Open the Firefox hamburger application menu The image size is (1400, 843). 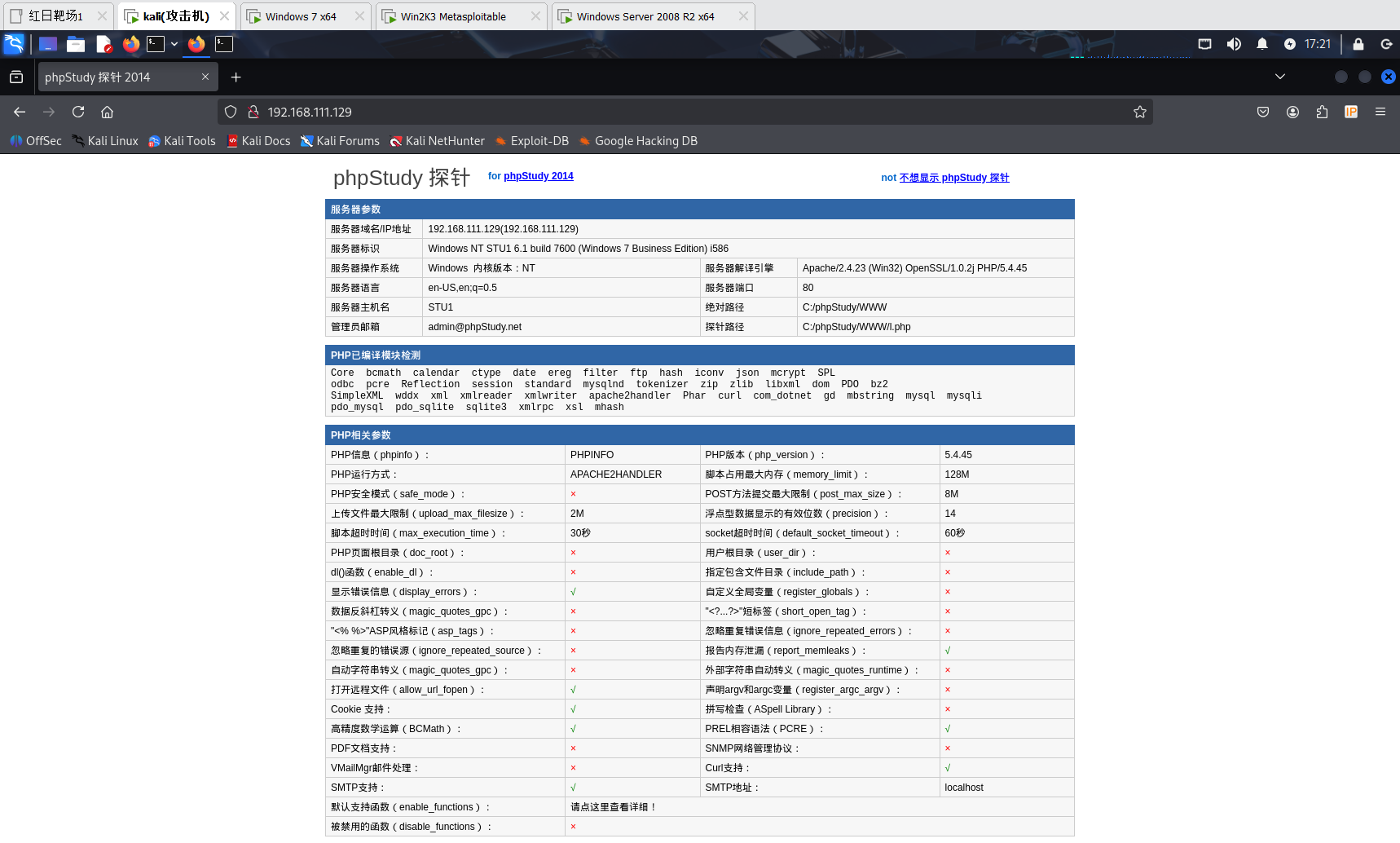[x=1380, y=112]
